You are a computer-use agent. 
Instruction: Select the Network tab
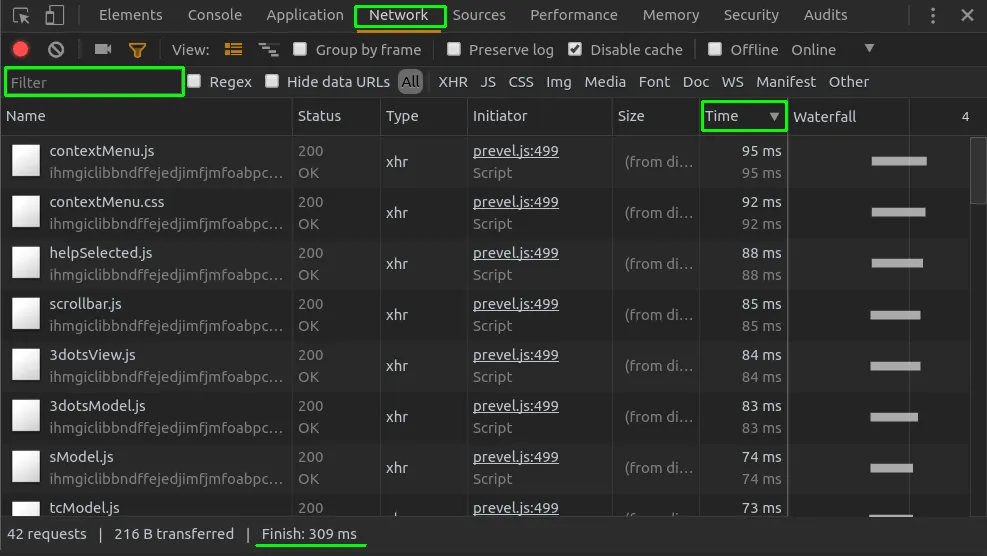[398, 15]
